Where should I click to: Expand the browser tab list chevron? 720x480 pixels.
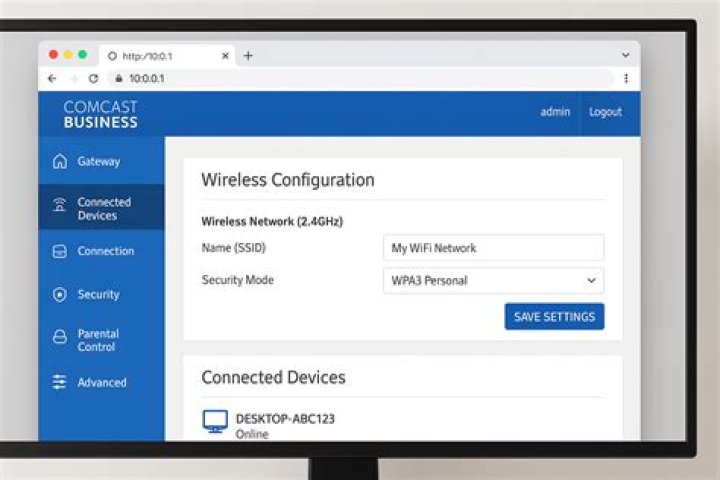click(x=626, y=55)
